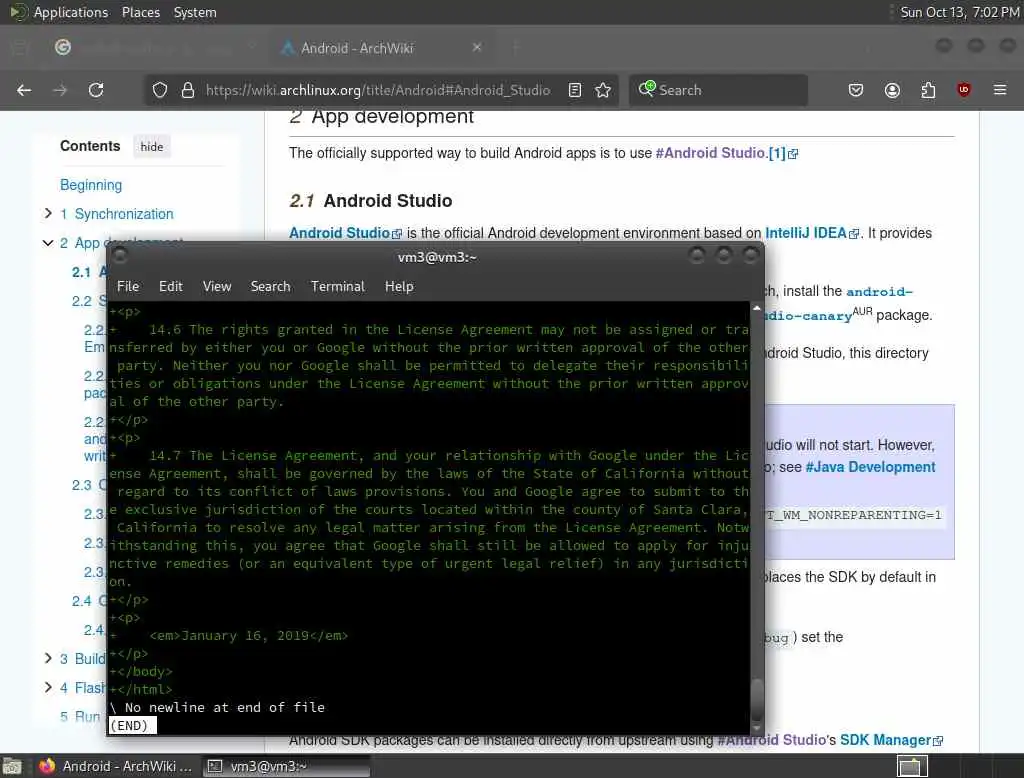1024x778 pixels.
Task: Open the tracking protection shield icon
Action: [x=160, y=90]
